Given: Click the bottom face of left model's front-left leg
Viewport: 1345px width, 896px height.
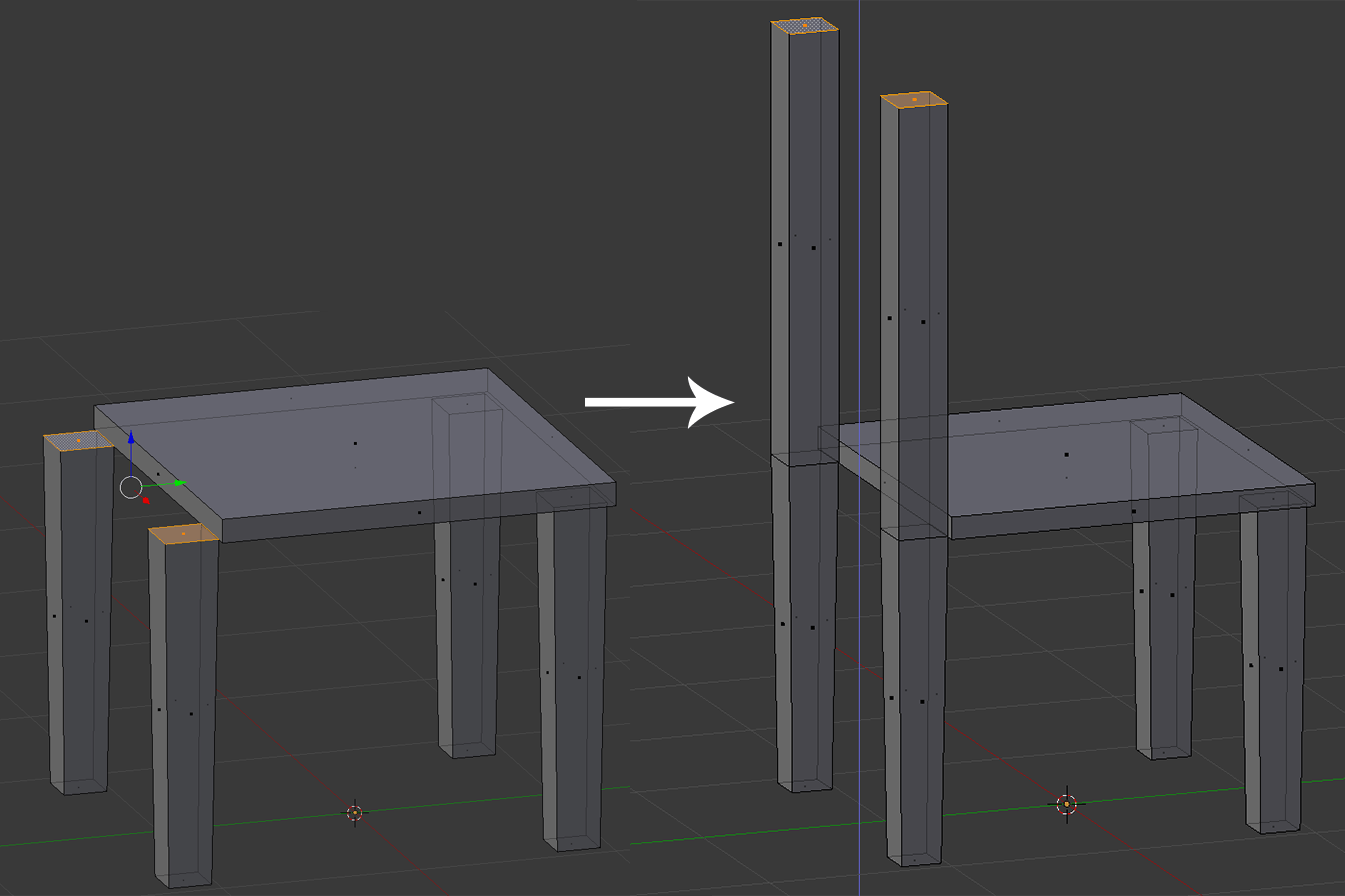Looking at the screenshot, I should pos(185,879).
